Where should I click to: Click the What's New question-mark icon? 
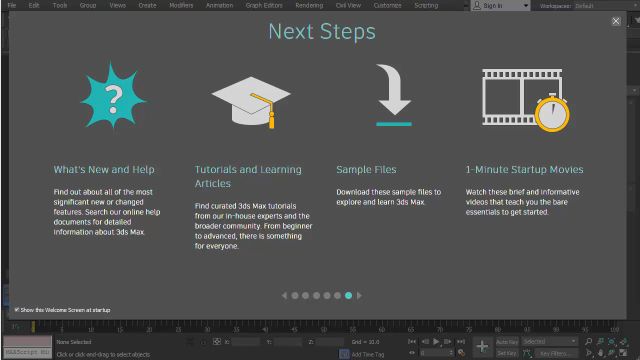pyautogui.click(x=113, y=95)
